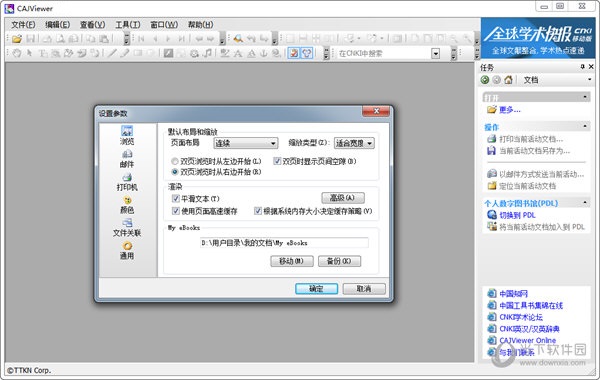
Task: Open the 缩放类型 dropdown showing 适合宽度
Action: coord(354,143)
